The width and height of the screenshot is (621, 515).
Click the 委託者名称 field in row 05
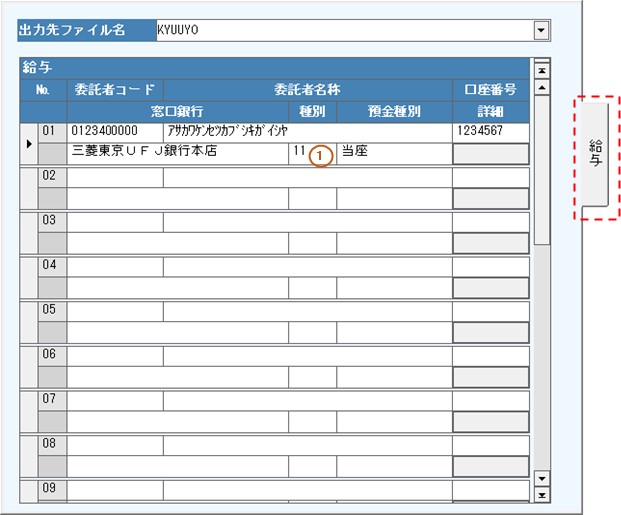(307, 310)
